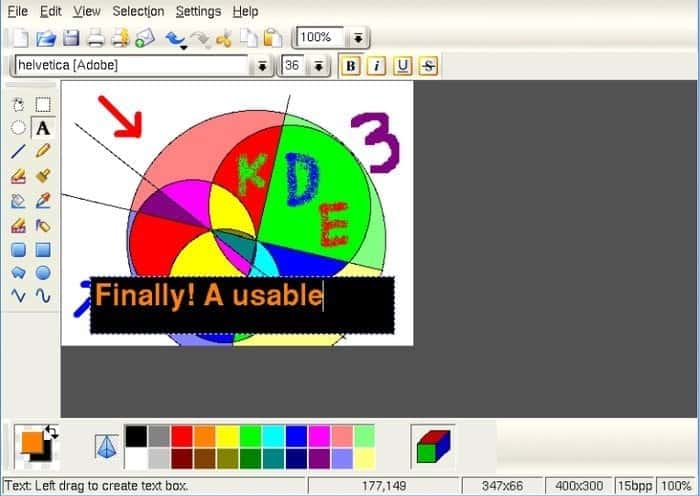Screen dimensions: 700x496
Task: Pick the yellow swatch in top row
Action: pos(228,436)
